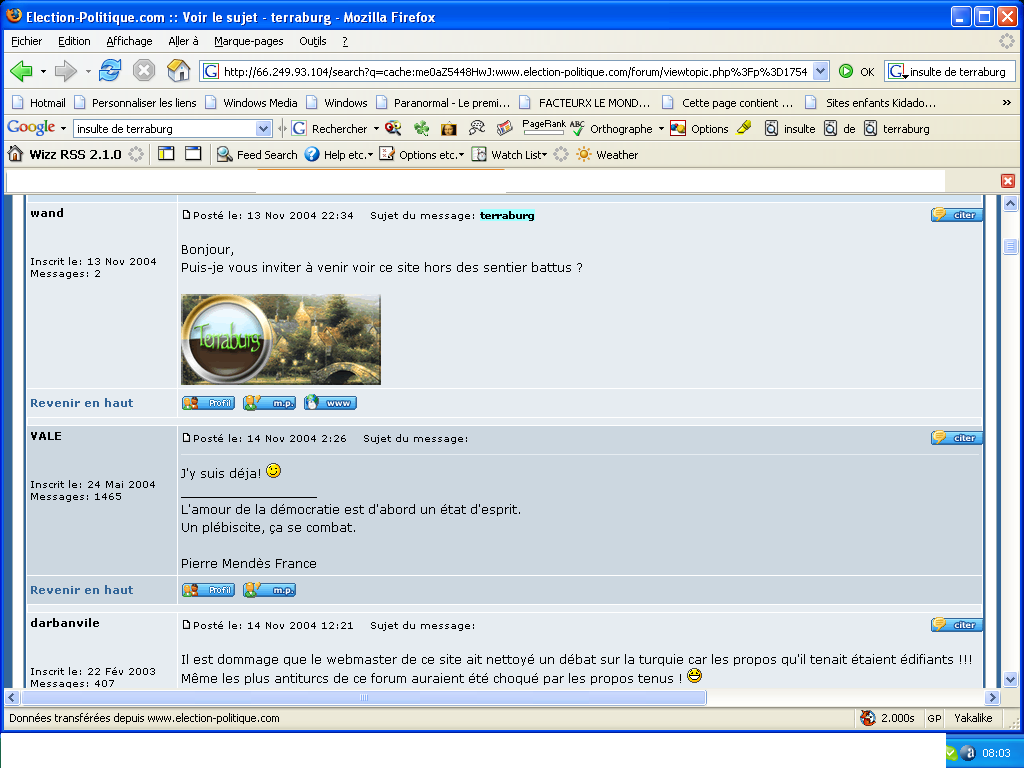1024x768 pixels.
Task: Send wand a private message (m.p.)
Action: click(x=270, y=403)
